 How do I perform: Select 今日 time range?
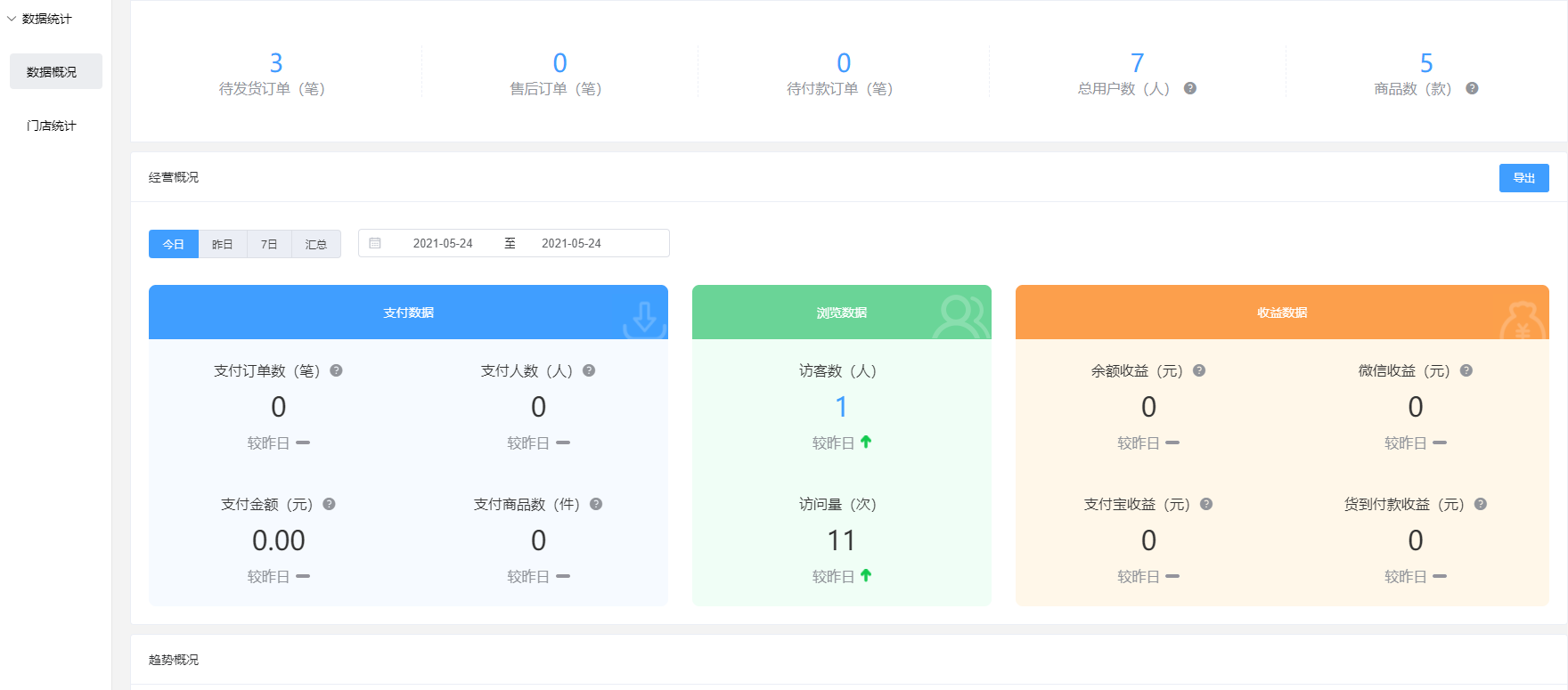[x=173, y=244]
